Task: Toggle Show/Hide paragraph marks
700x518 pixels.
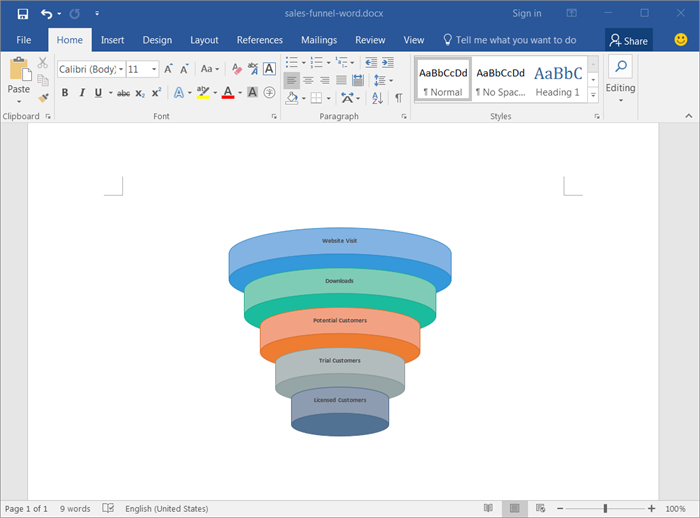Action: 398,98
